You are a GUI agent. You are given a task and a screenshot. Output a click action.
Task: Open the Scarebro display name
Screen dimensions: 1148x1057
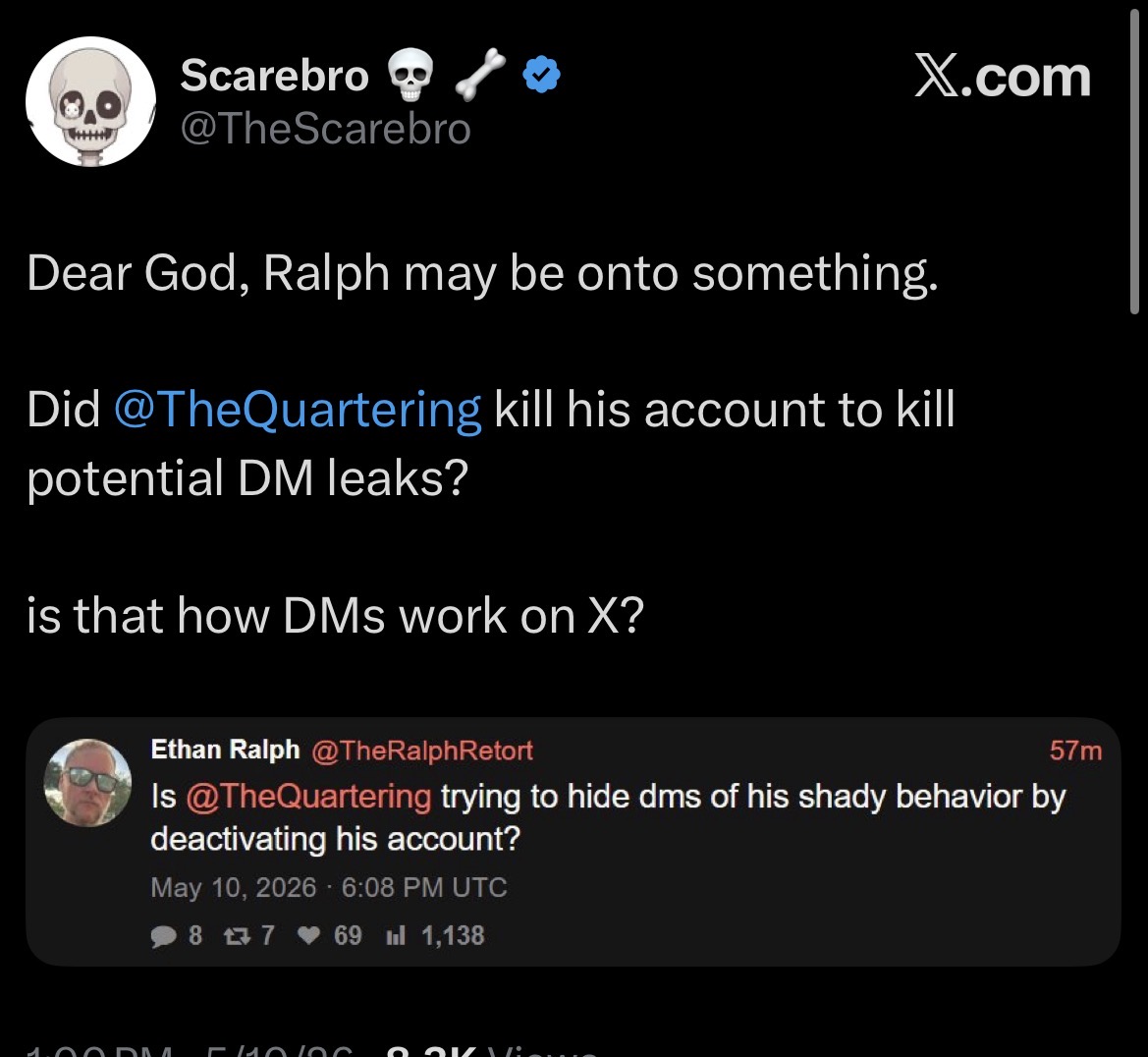[275, 75]
